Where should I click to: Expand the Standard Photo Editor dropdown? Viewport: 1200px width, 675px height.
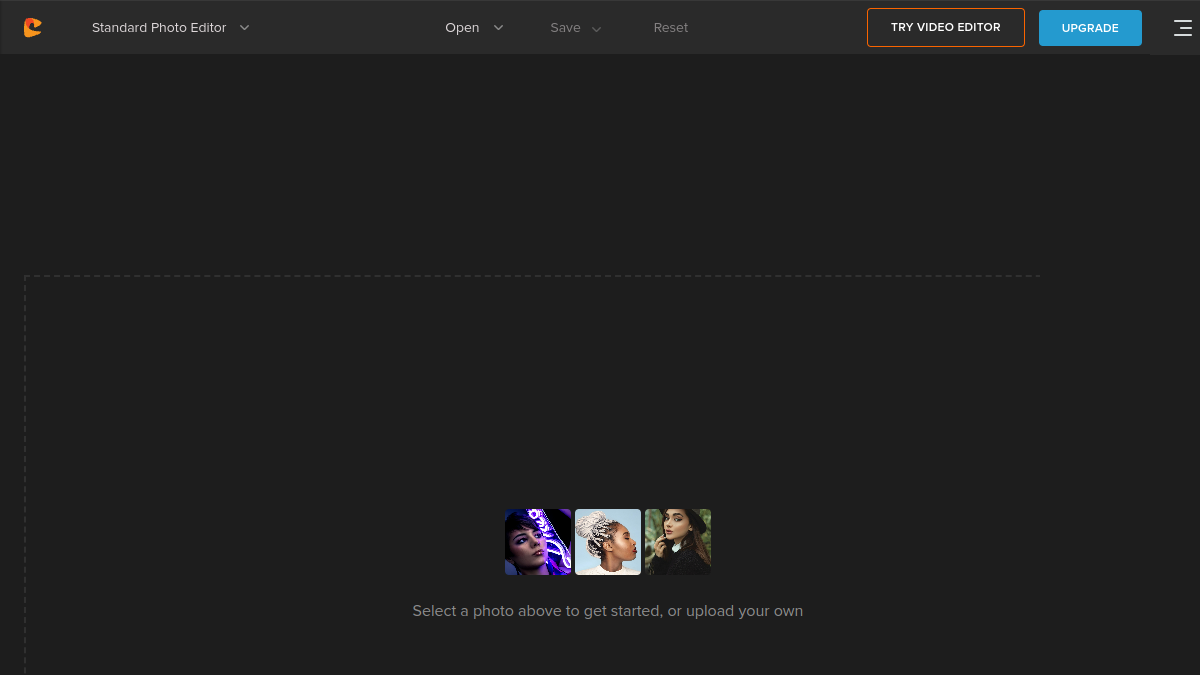(x=171, y=28)
